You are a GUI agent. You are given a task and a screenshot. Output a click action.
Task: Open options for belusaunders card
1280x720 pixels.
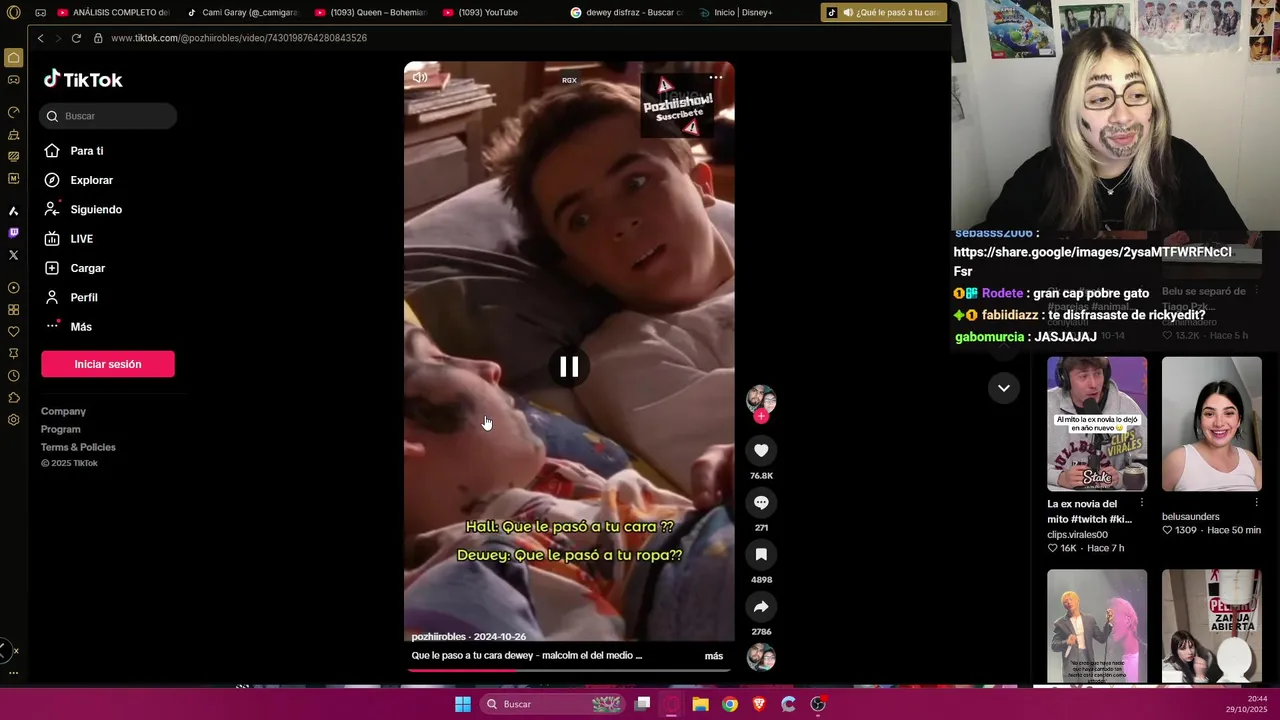click(1257, 503)
